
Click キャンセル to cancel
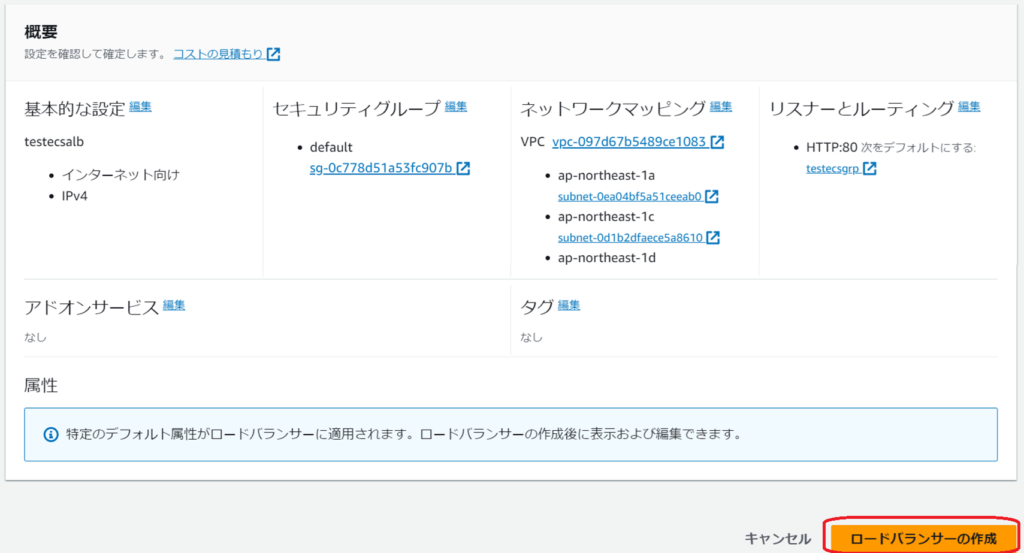(x=778, y=539)
